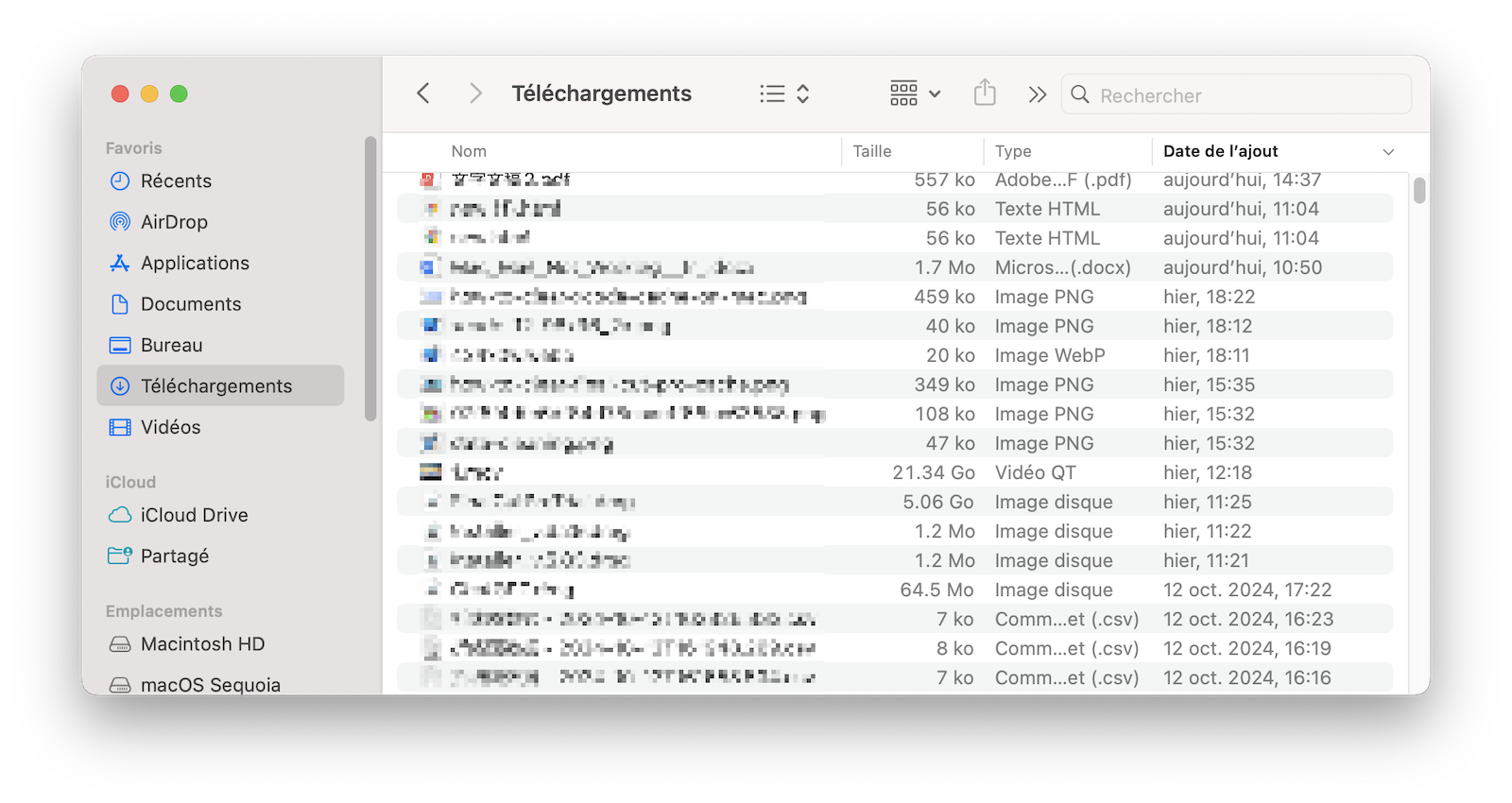Click the sidebar vertical scrollbar
This screenshot has width=1512, height=803.
[x=370, y=279]
